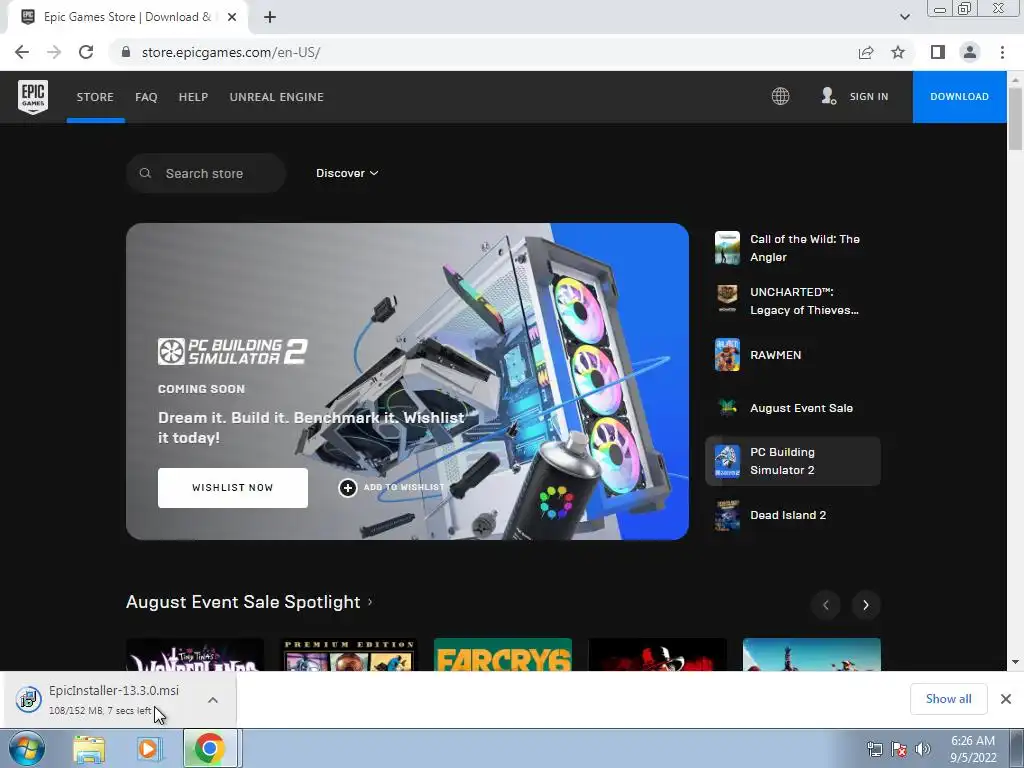The image size is (1024, 768).
Task: Bookmark this tab with star
Action: click(x=898, y=52)
